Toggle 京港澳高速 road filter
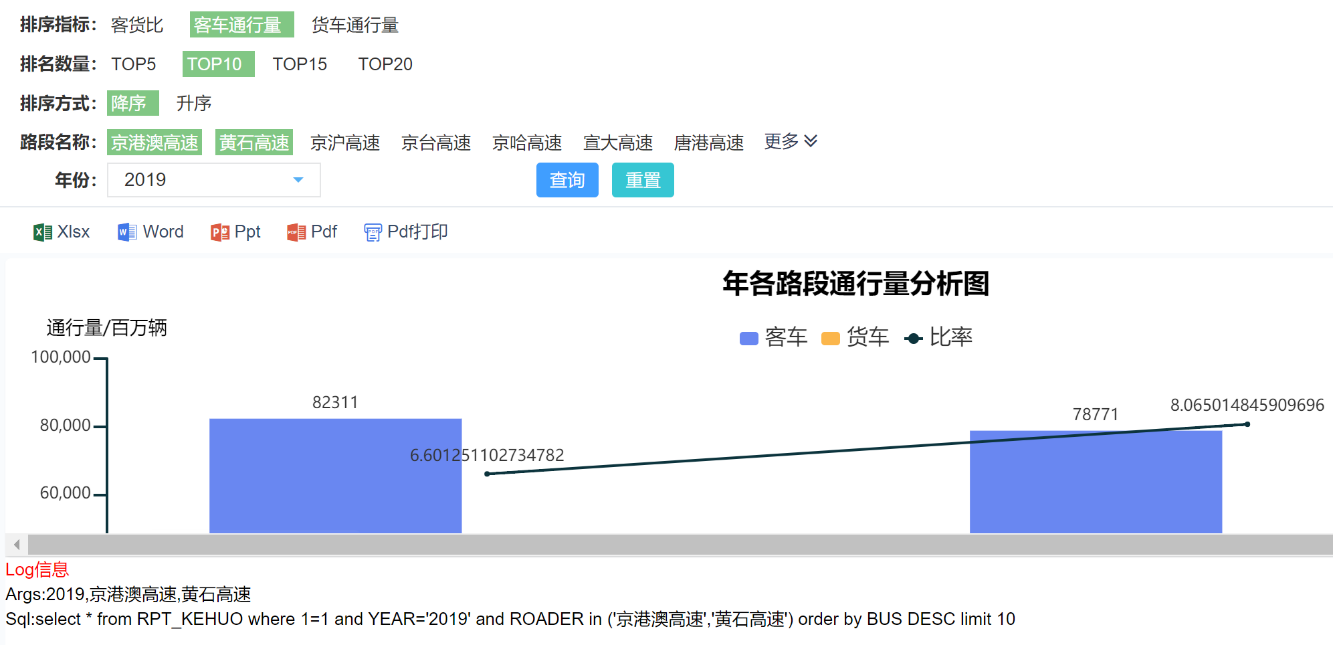The image size is (1333, 645). coord(155,142)
